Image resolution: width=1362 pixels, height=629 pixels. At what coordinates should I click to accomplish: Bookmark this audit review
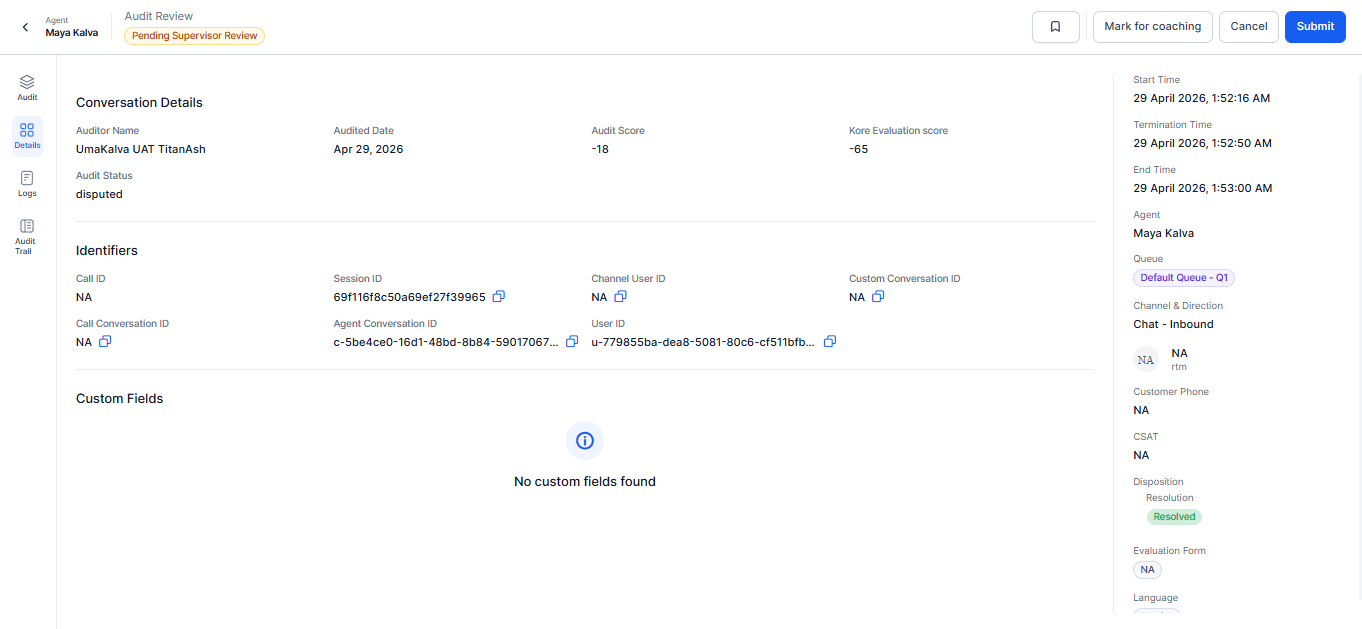pyautogui.click(x=1055, y=27)
